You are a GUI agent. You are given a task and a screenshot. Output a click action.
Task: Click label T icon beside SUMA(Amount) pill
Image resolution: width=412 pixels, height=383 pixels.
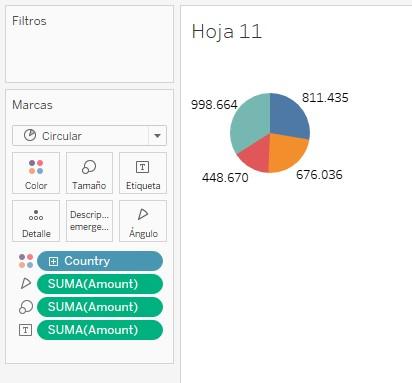[x=26, y=330]
